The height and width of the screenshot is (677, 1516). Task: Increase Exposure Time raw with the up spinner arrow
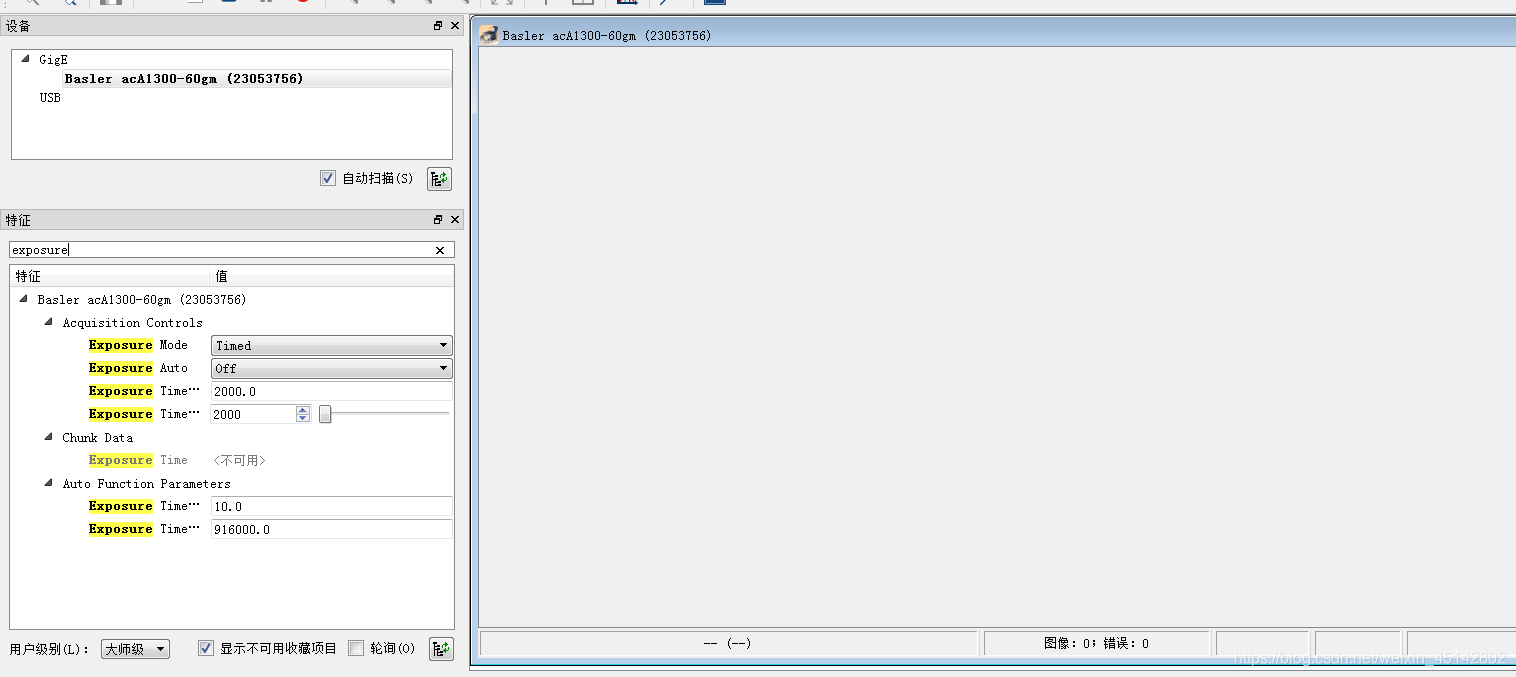pos(303,409)
